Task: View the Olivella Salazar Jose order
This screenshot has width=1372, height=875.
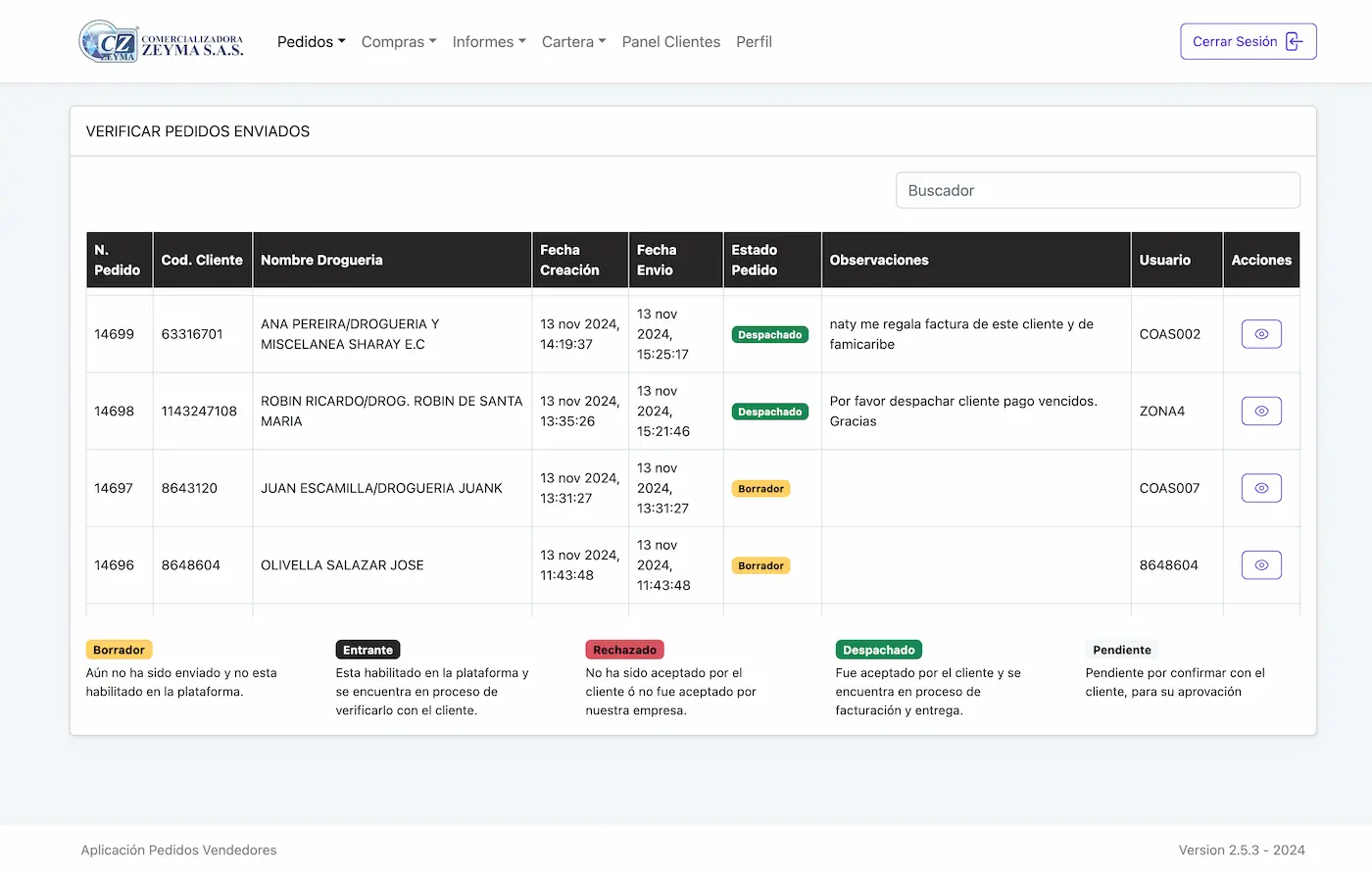Action: (x=1261, y=565)
